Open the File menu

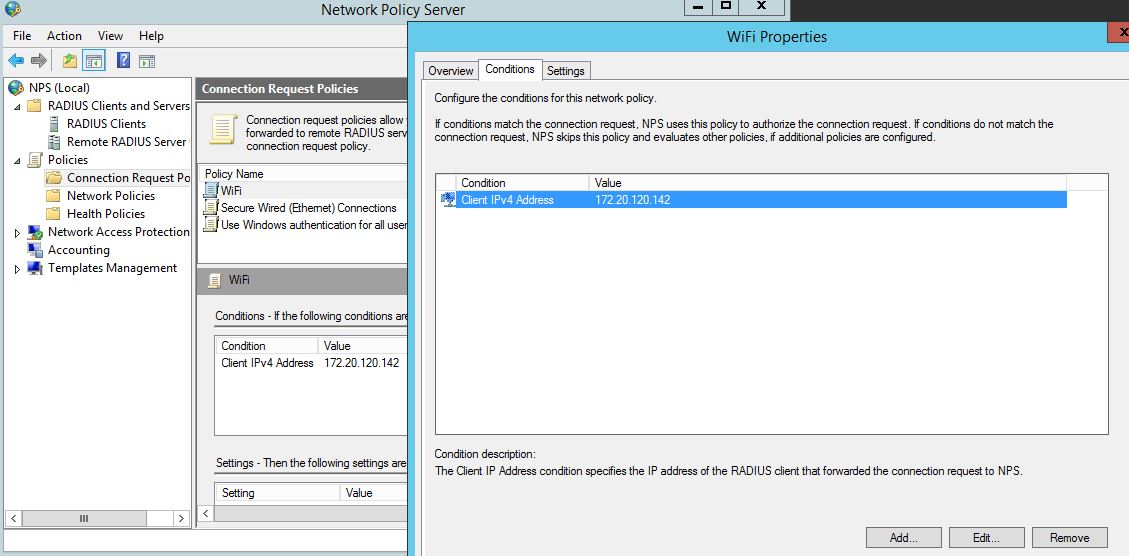(x=22, y=36)
